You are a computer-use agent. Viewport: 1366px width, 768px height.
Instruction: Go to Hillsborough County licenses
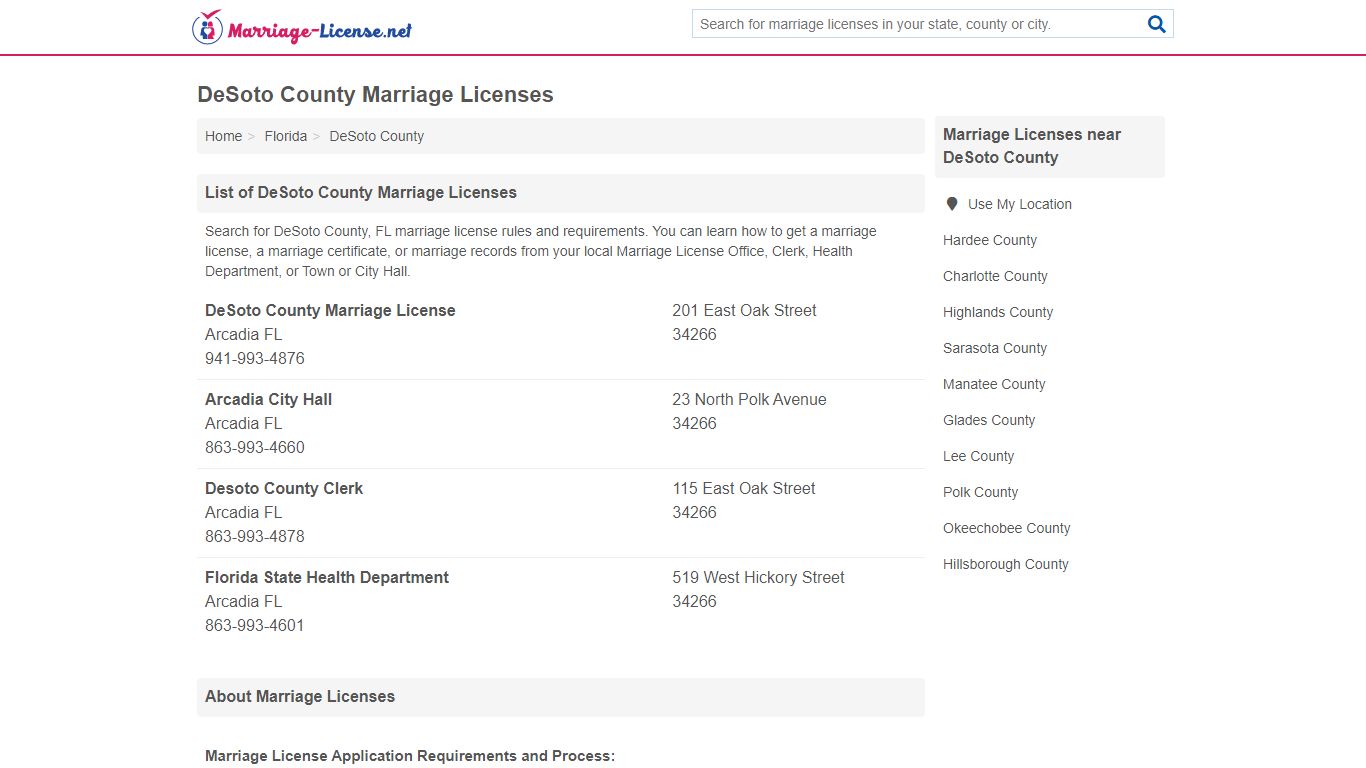1006,564
